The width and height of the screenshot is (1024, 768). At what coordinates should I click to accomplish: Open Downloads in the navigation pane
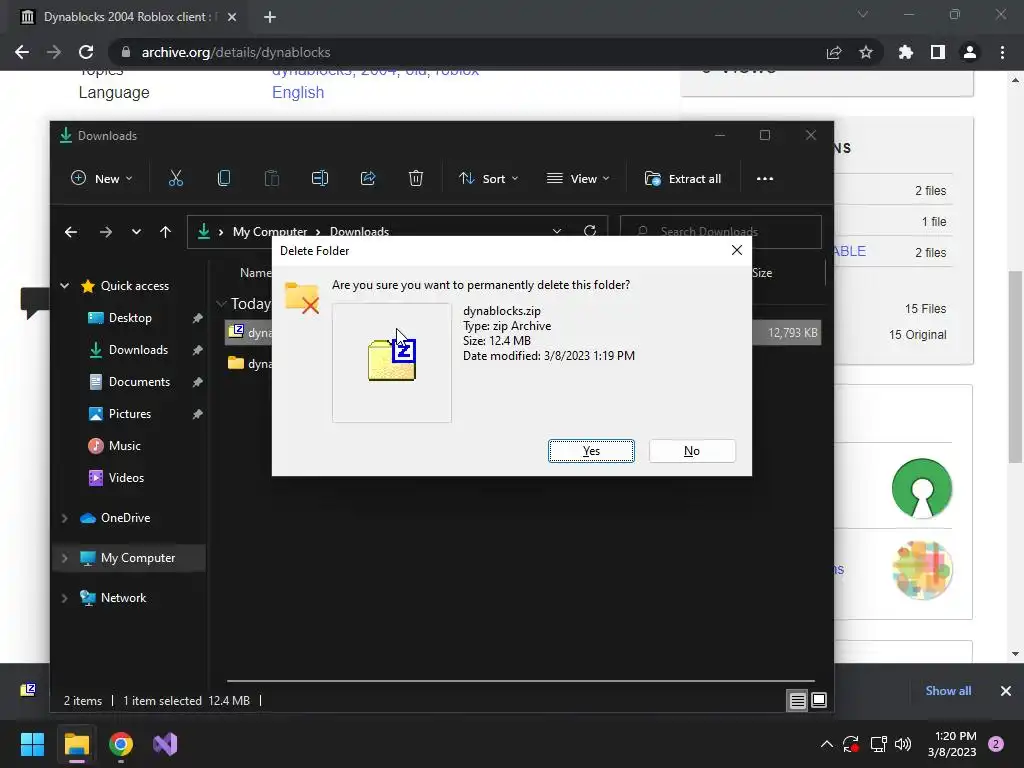(138, 350)
